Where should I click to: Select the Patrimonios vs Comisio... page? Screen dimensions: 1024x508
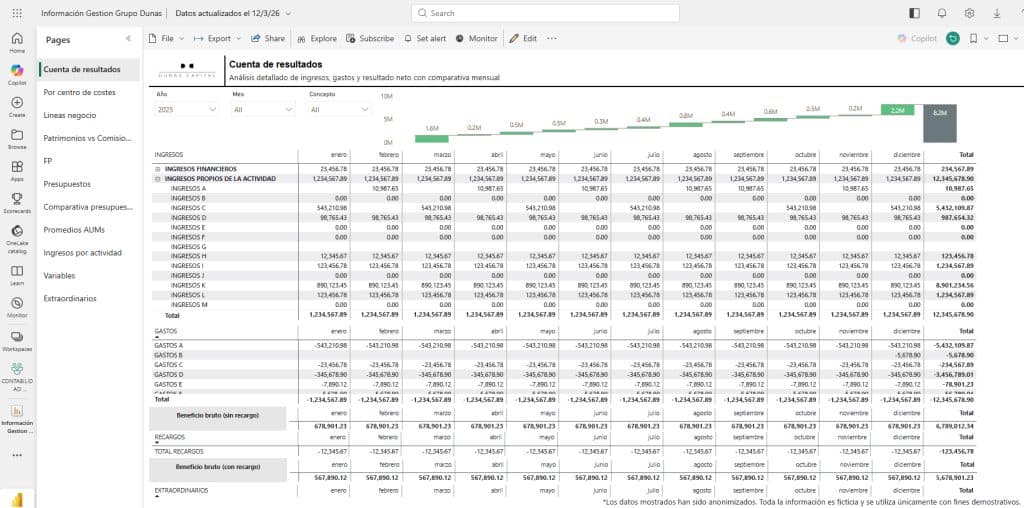coord(89,138)
